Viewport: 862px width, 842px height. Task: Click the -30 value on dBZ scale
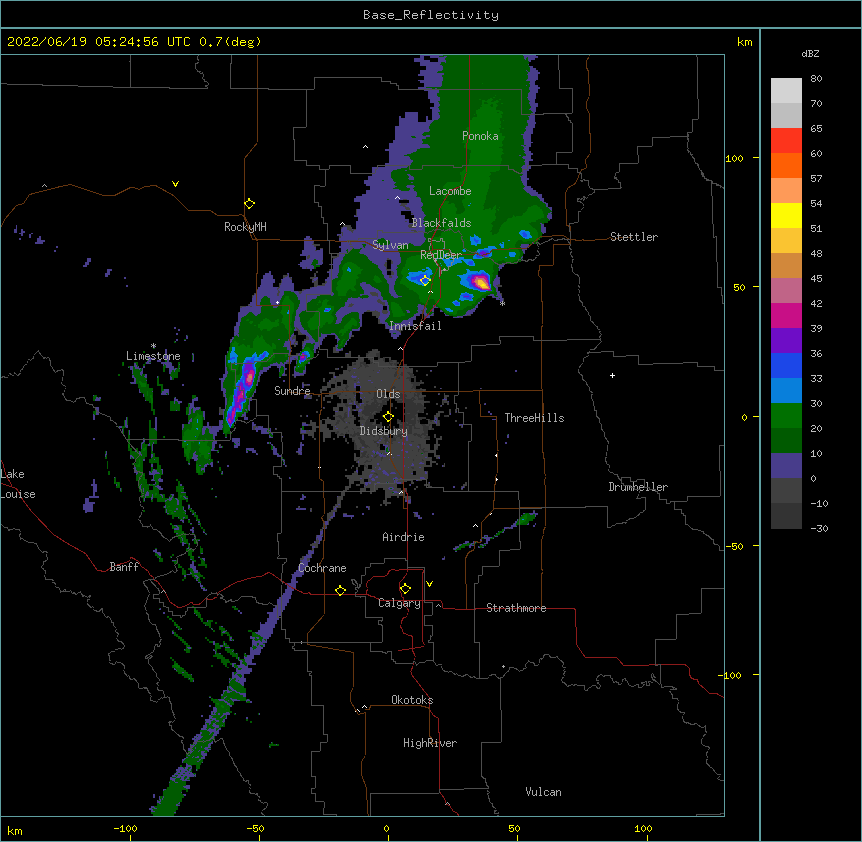(x=819, y=529)
